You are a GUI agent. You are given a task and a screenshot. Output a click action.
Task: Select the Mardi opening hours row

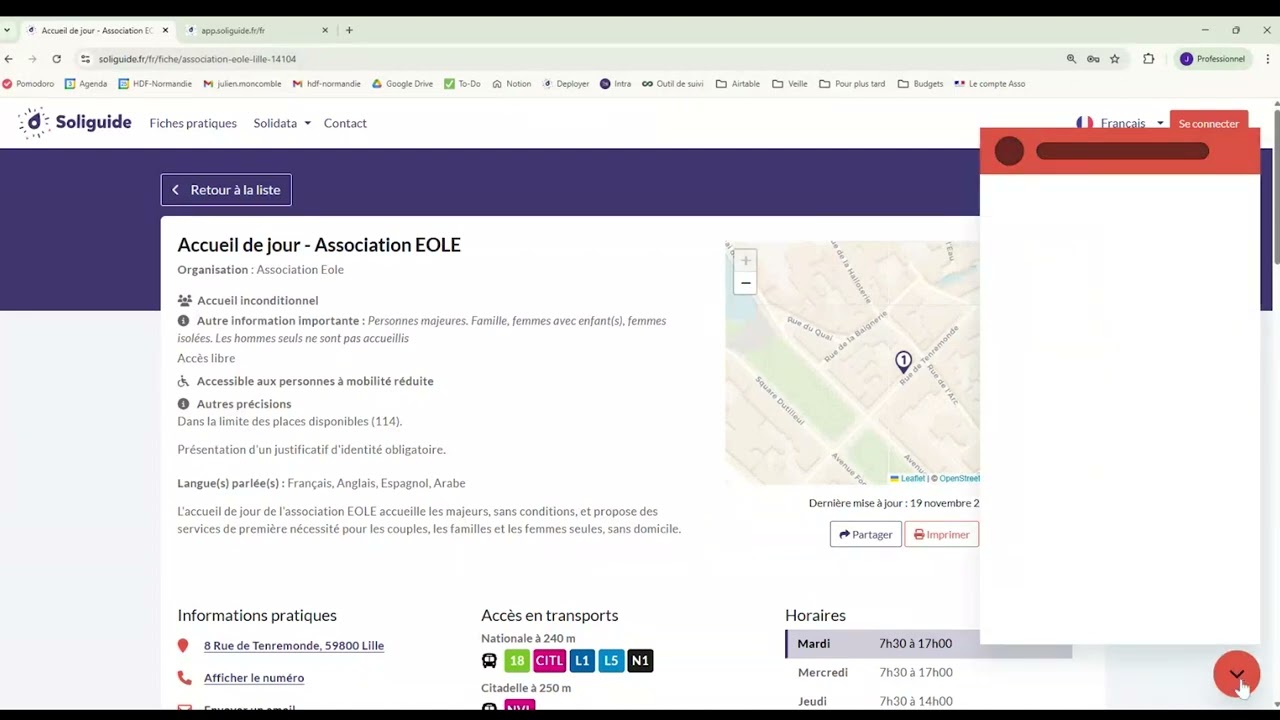(x=928, y=644)
